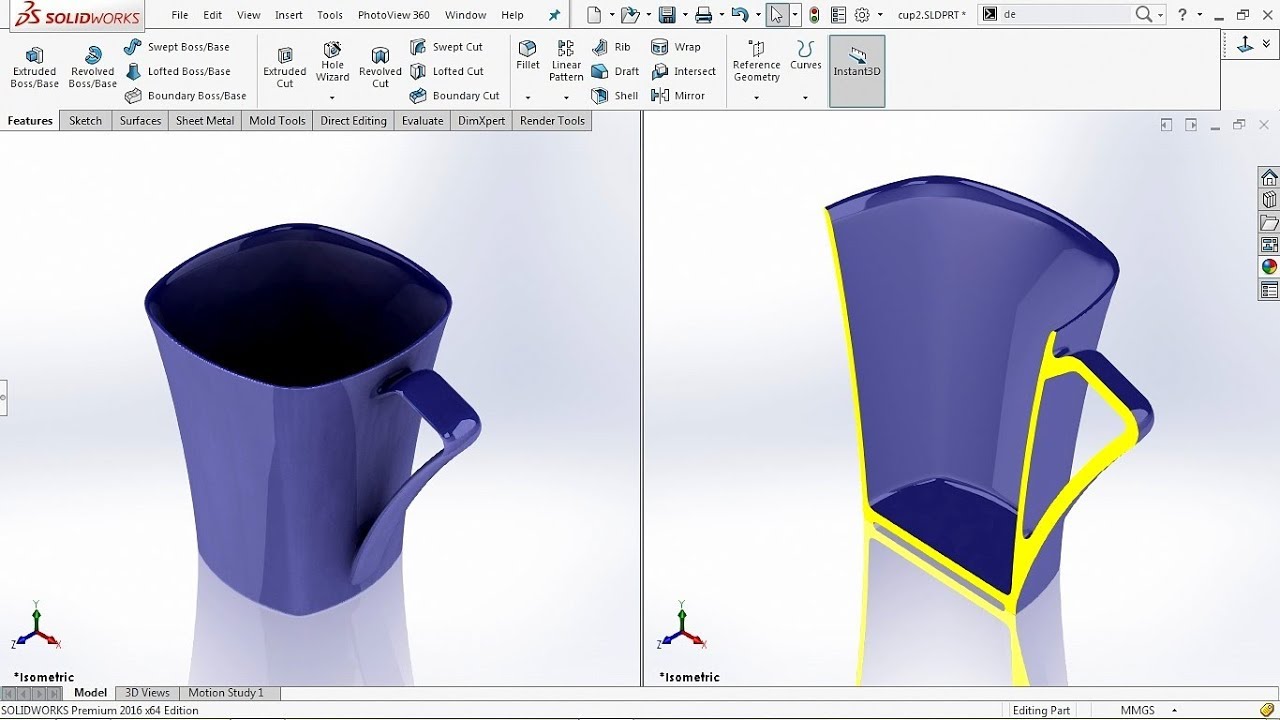1280x720 pixels.
Task: Open Design Library in task pane
Action: pyautogui.click(x=1269, y=200)
